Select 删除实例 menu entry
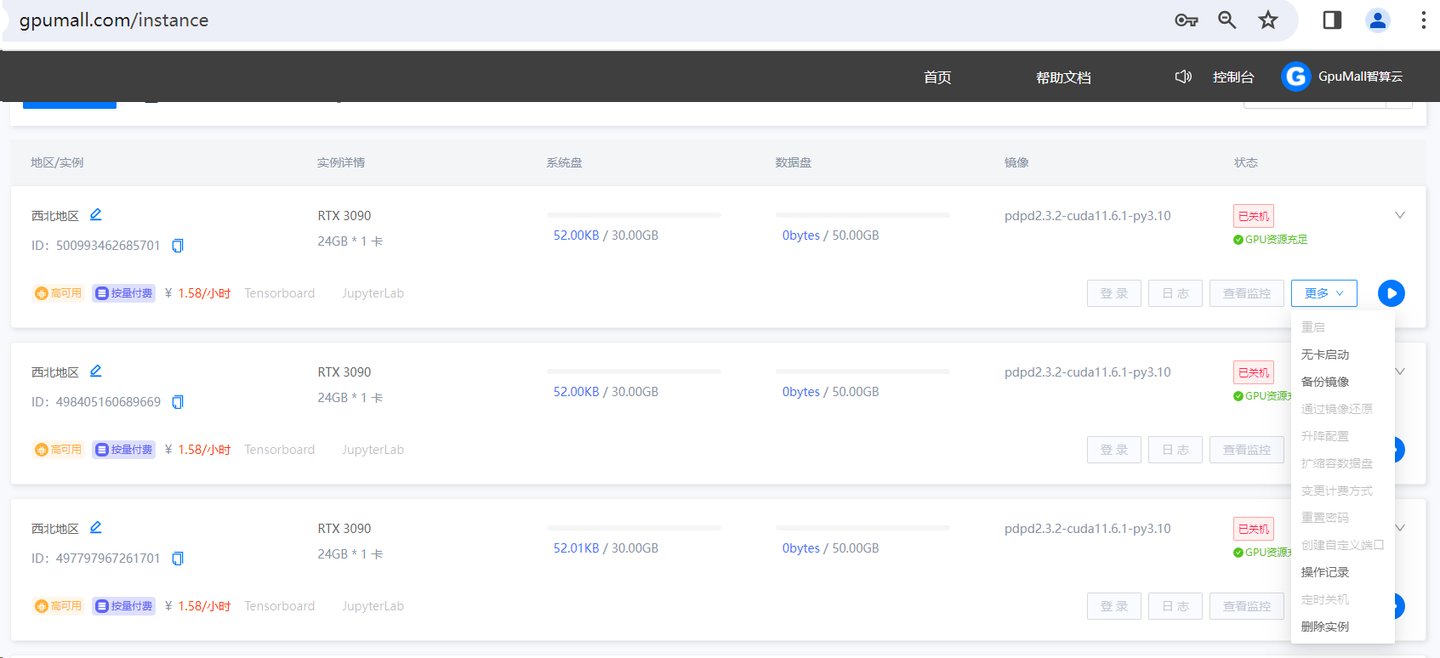Viewport: 1440px width, 658px height. 1325,626
